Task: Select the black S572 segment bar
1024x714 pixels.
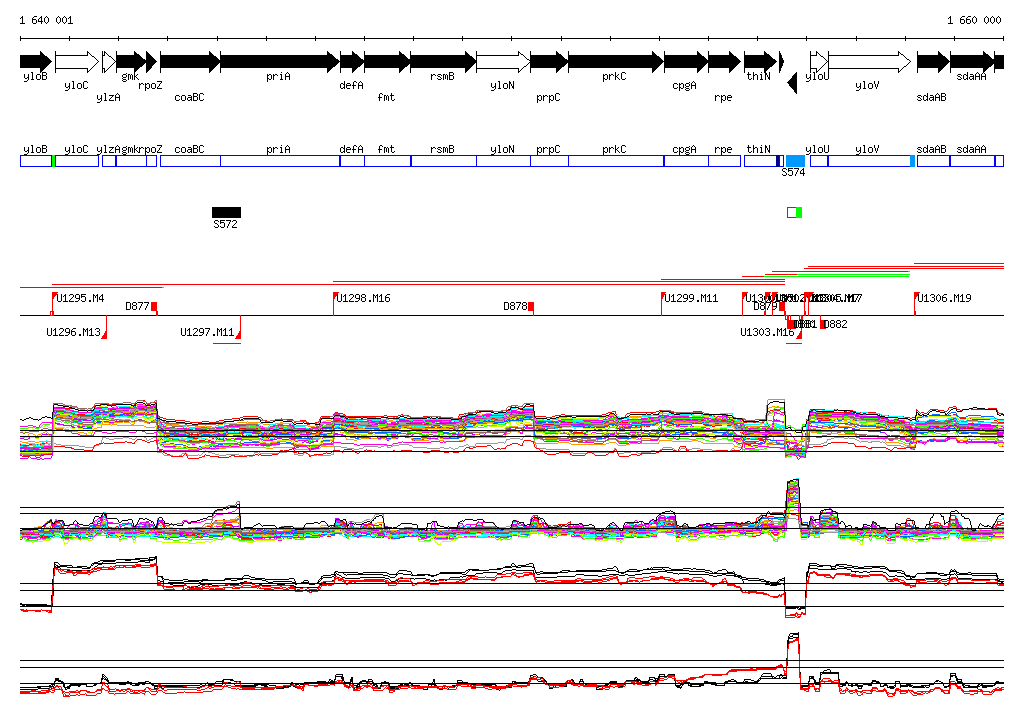Action: pos(226,212)
